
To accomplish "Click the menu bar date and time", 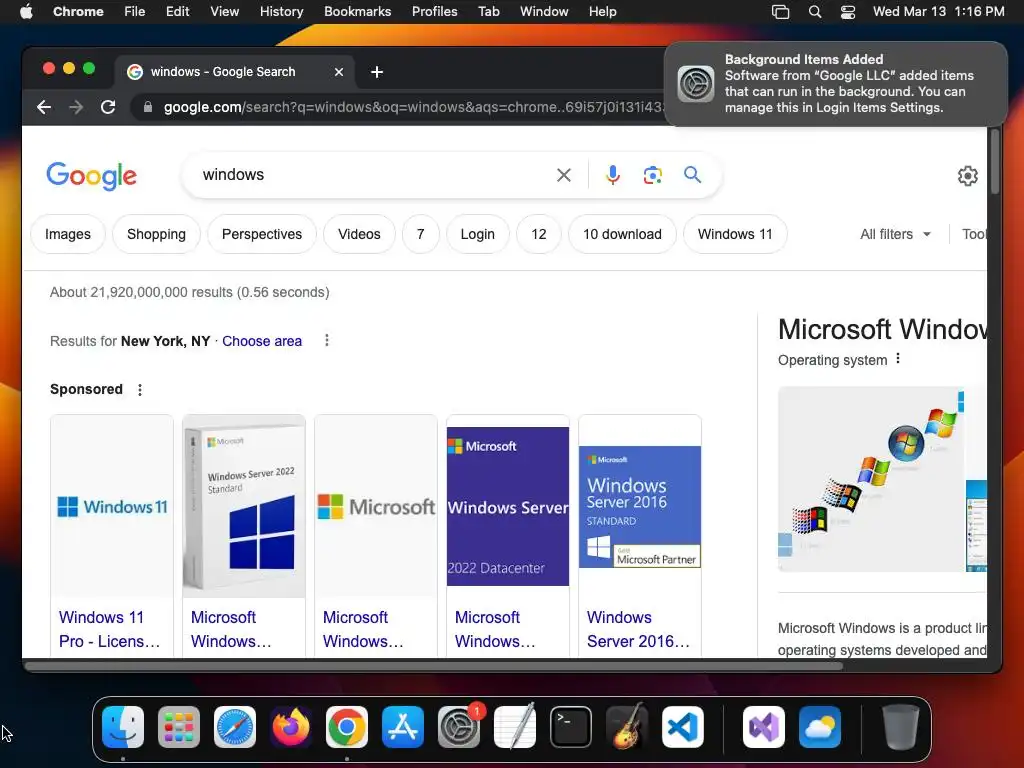I will click(938, 12).
